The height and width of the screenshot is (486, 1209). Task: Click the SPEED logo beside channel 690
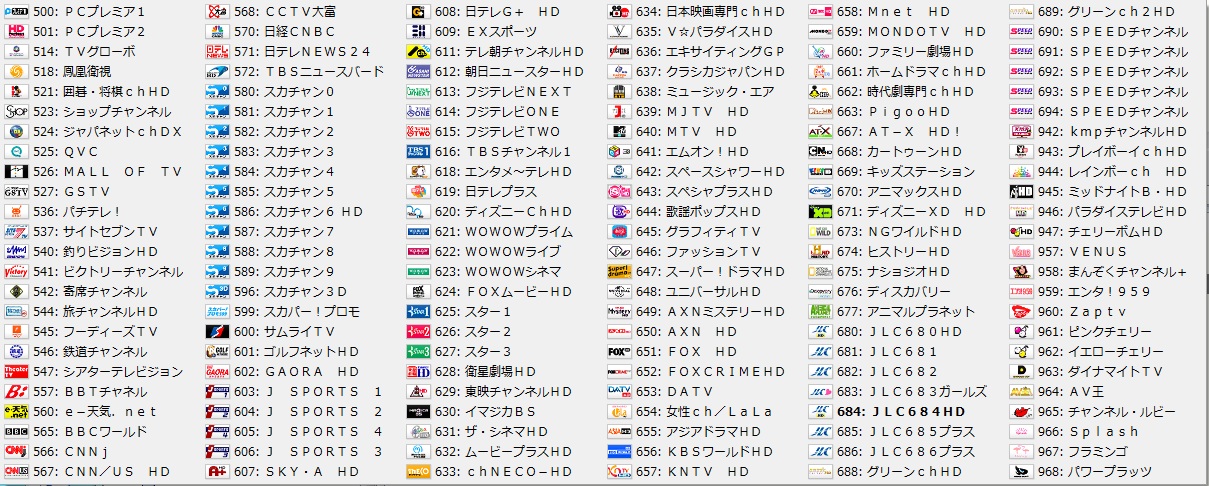[x=1021, y=31]
